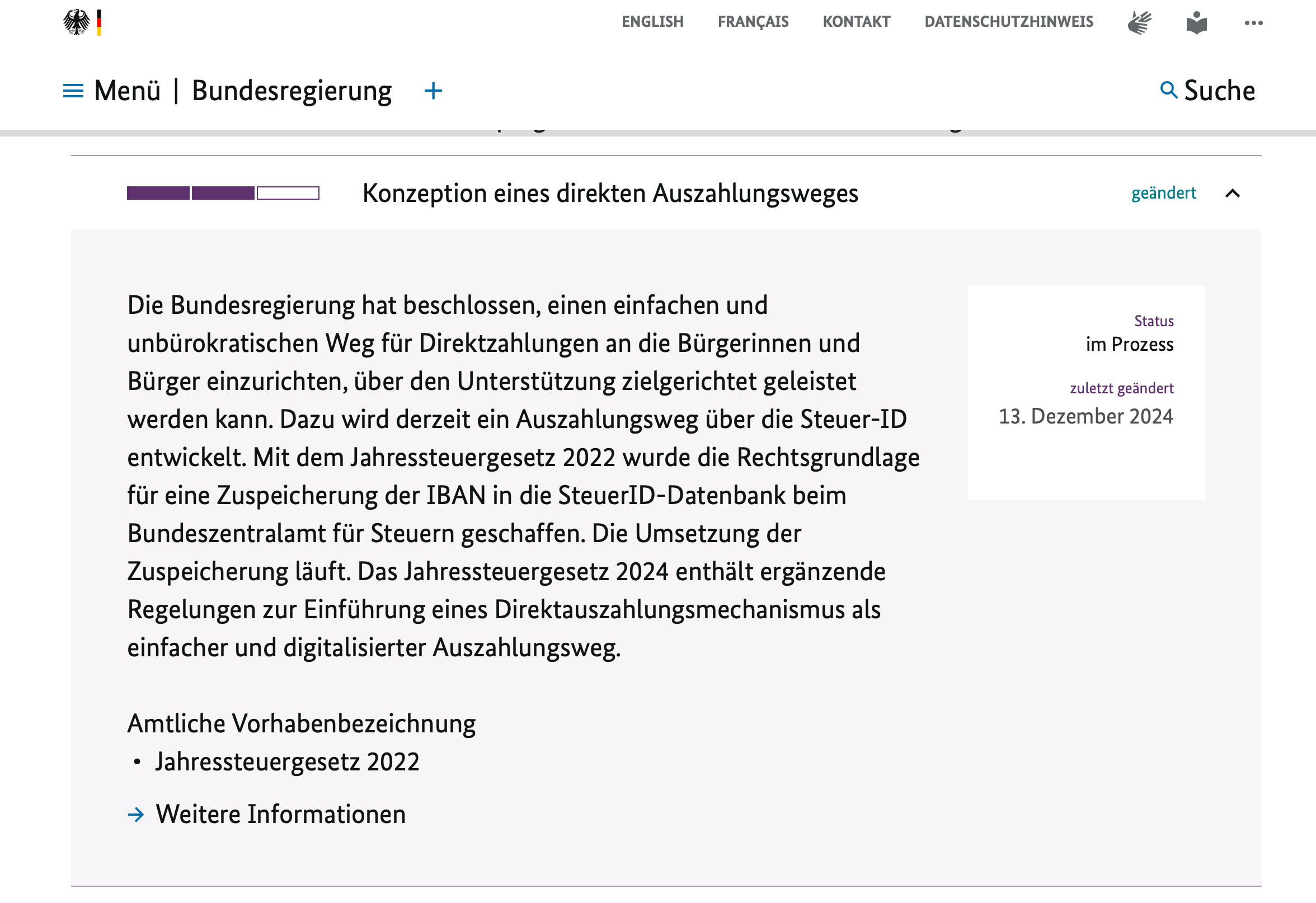
Task: Click the purple Status label
Action: tap(1154, 321)
